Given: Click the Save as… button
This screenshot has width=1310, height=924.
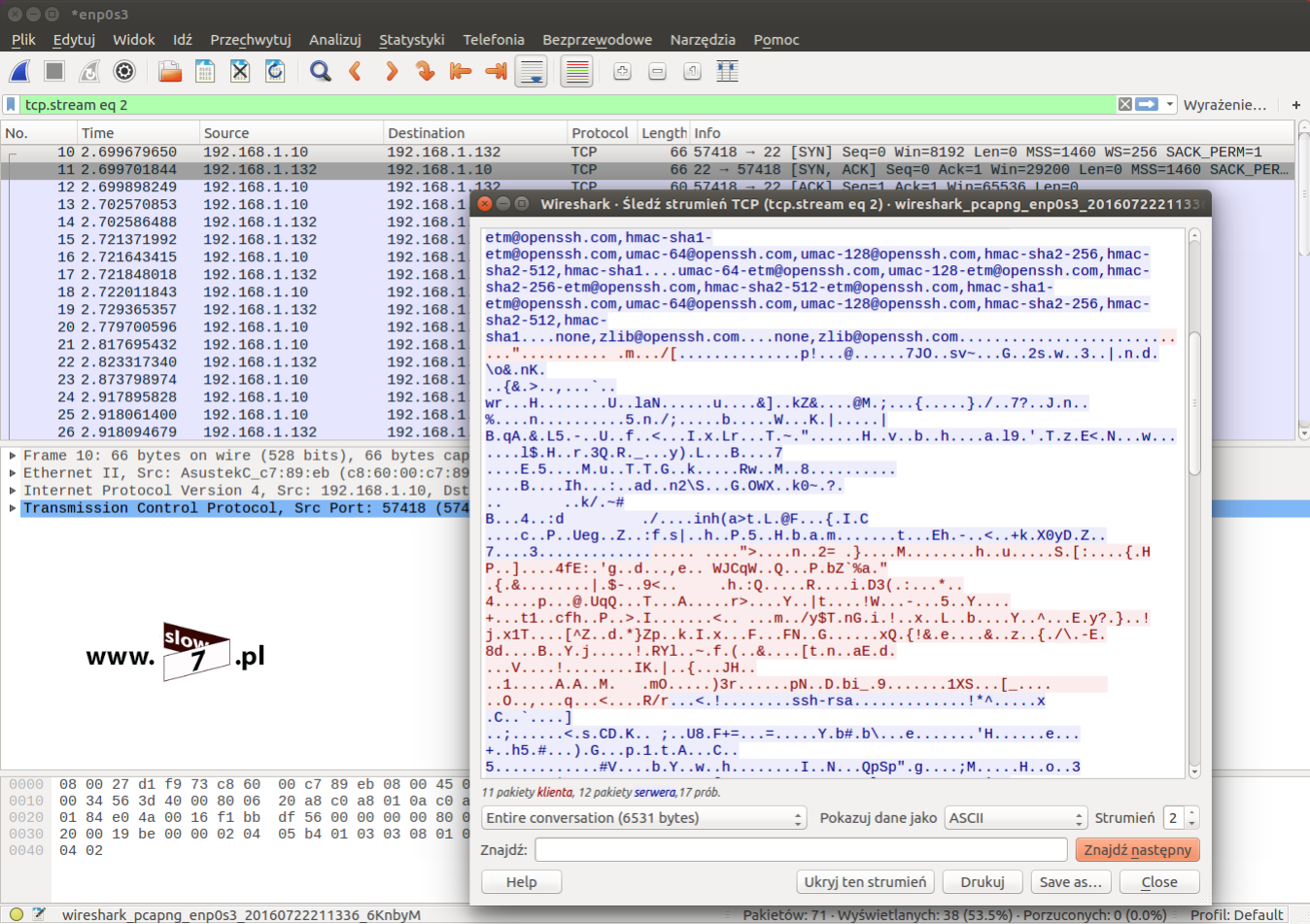Looking at the screenshot, I should click(x=1071, y=882).
